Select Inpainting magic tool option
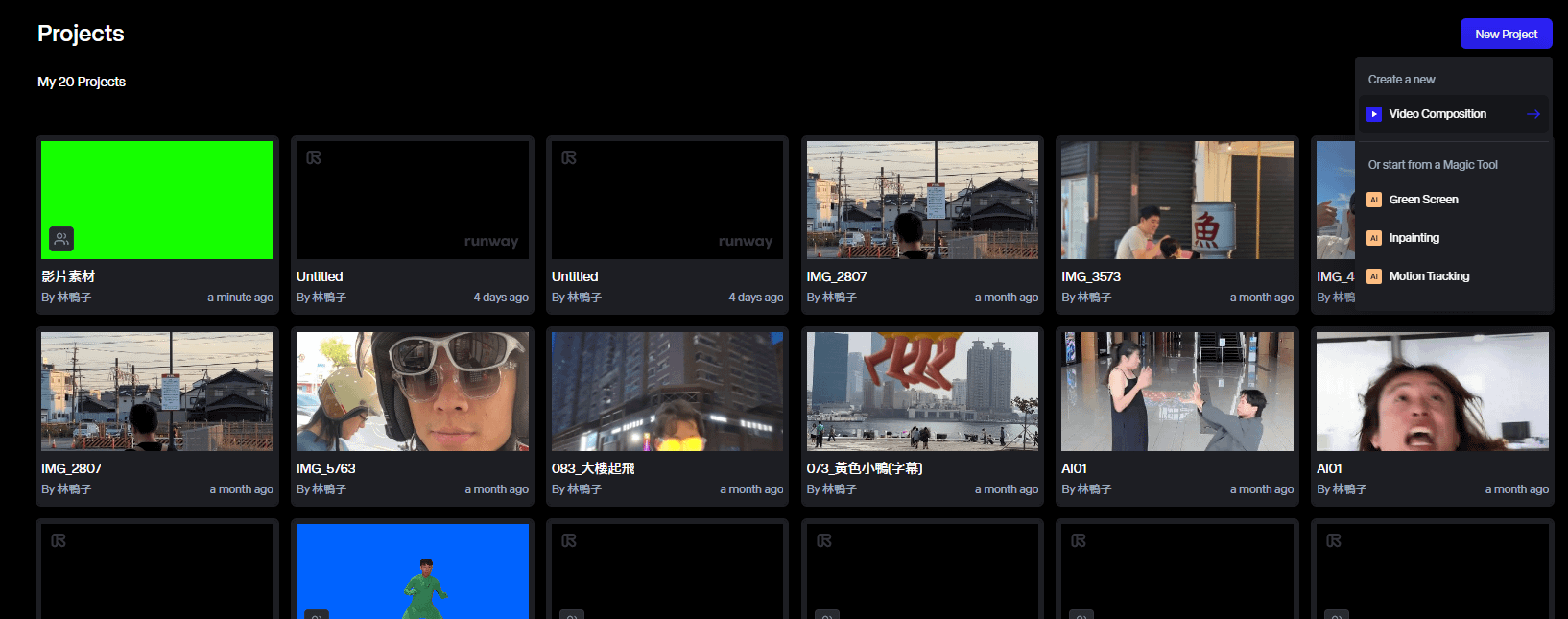This screenshot has height=619, width=1568. [1414, 238]
